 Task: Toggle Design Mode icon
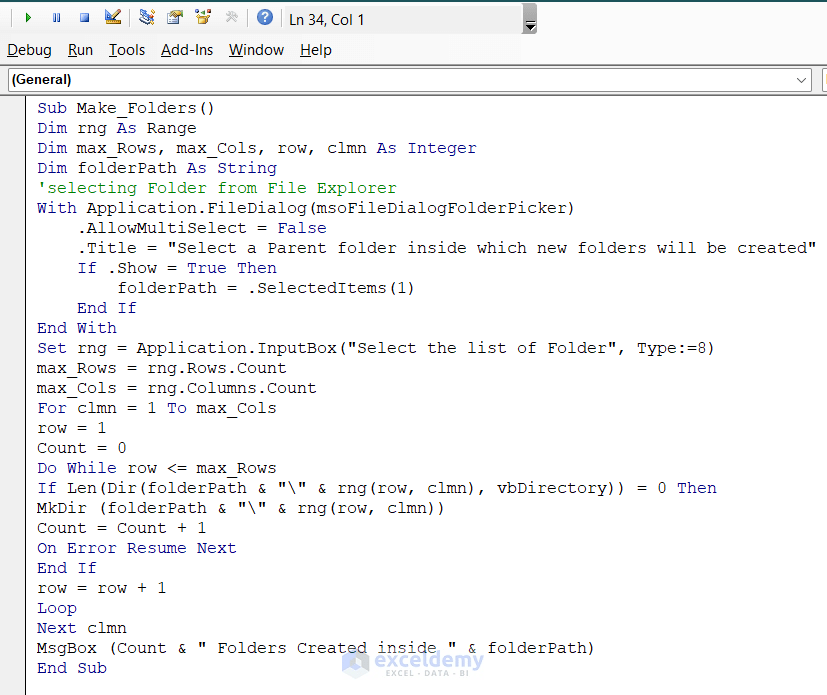click(x=113, y=18)
